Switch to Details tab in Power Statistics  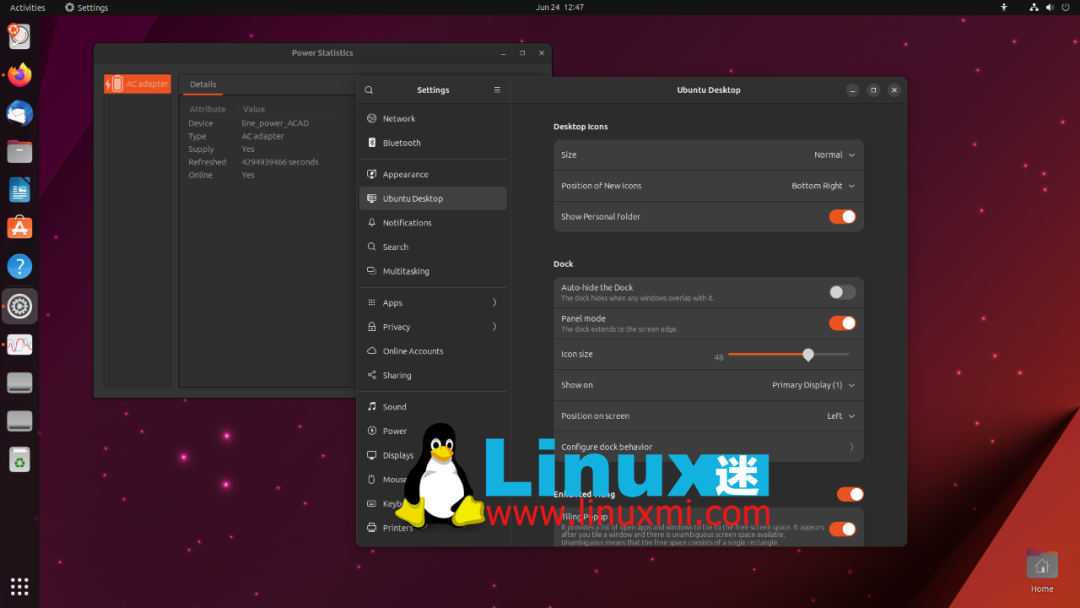click(202, 84)
